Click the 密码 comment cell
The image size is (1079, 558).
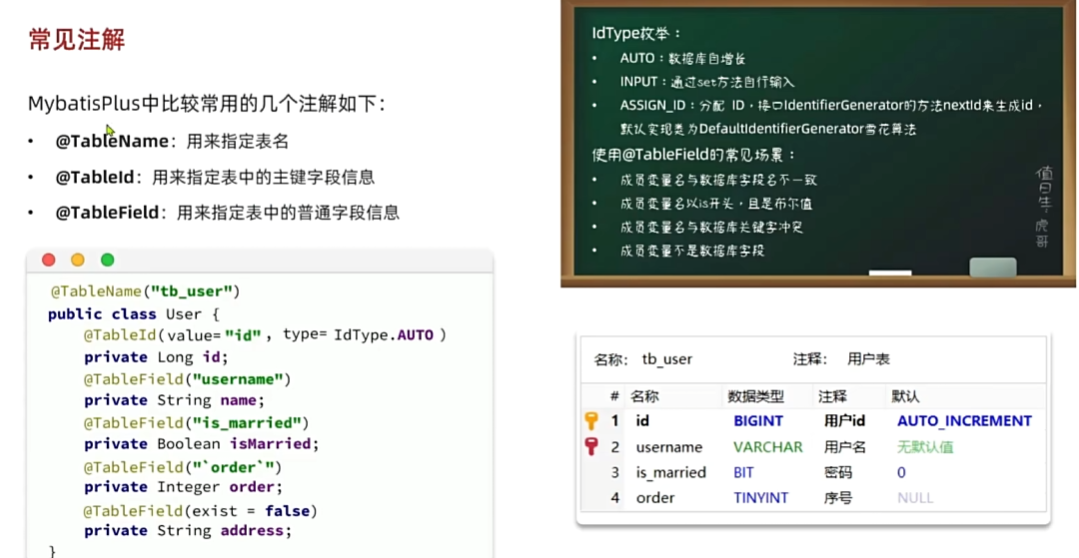pos(837,473)
